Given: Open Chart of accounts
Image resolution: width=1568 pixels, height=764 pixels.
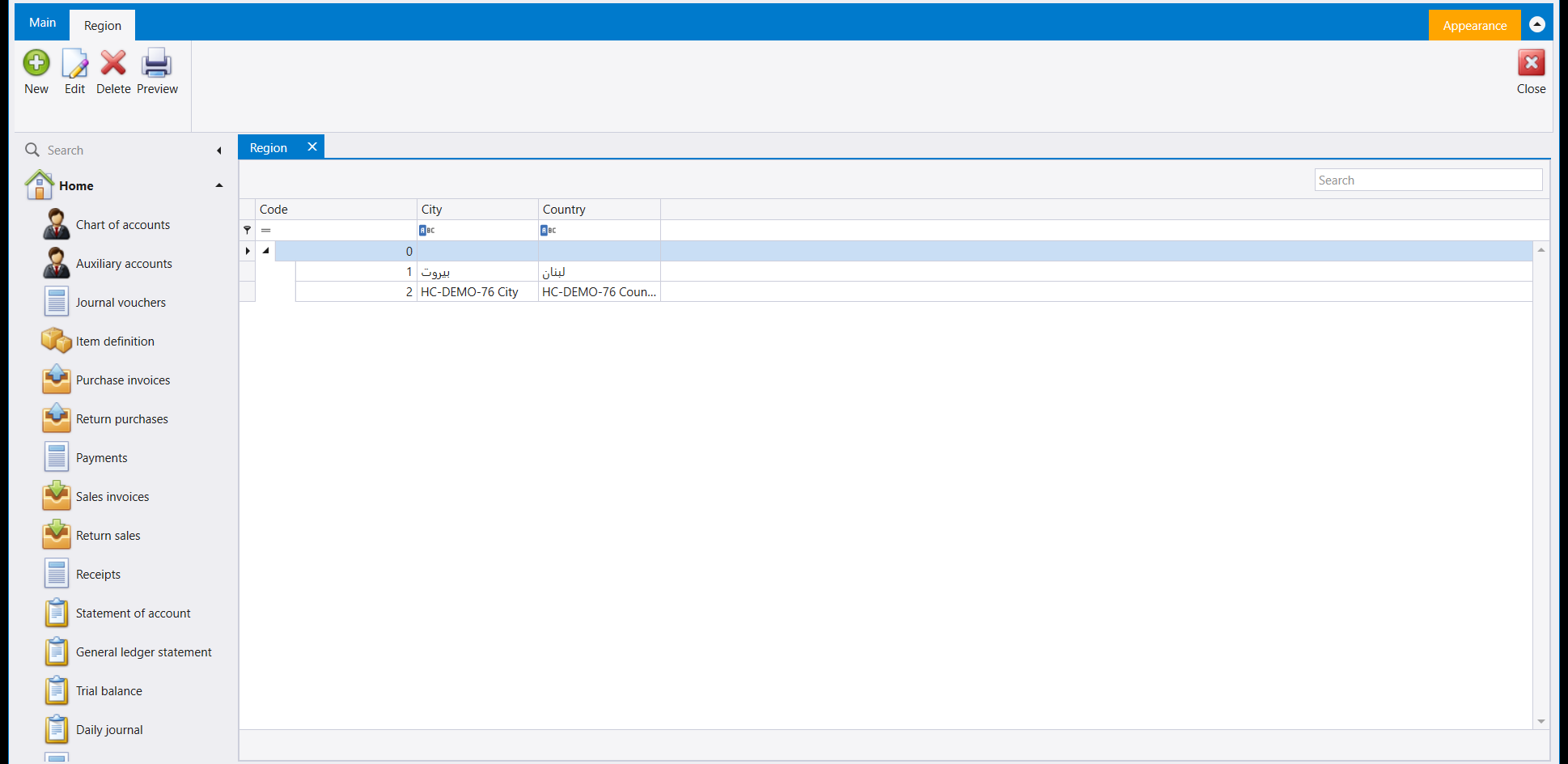Looking at the screenshot, I should click(123, 225).
